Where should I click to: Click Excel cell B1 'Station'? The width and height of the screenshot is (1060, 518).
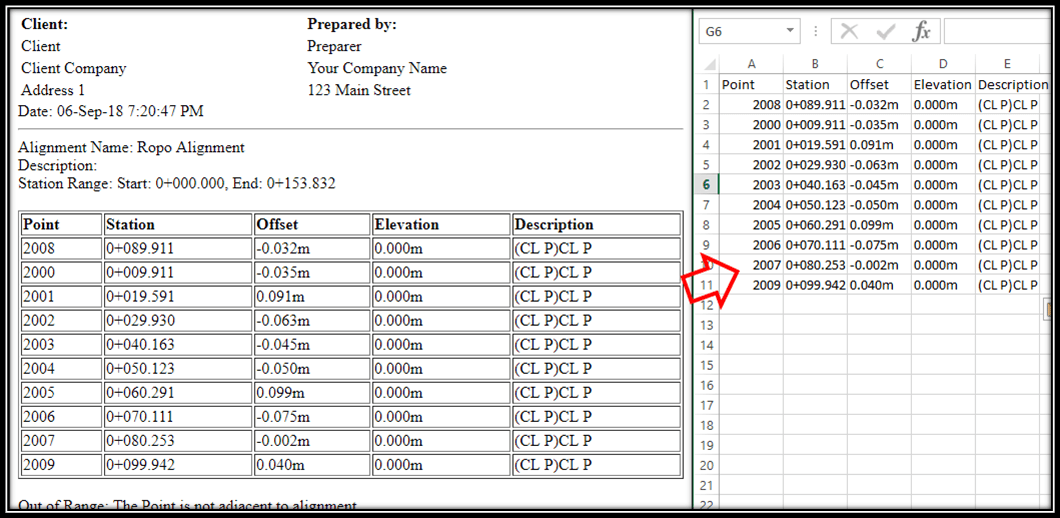pos(815,85)
